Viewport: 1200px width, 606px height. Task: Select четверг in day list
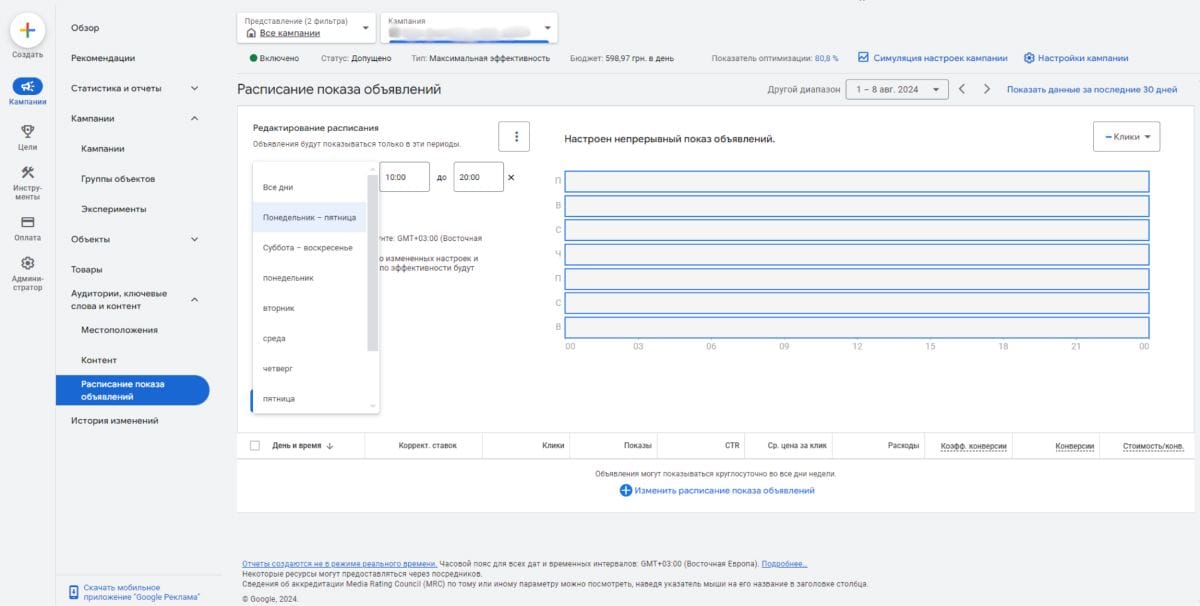click(x=310, y=368)
